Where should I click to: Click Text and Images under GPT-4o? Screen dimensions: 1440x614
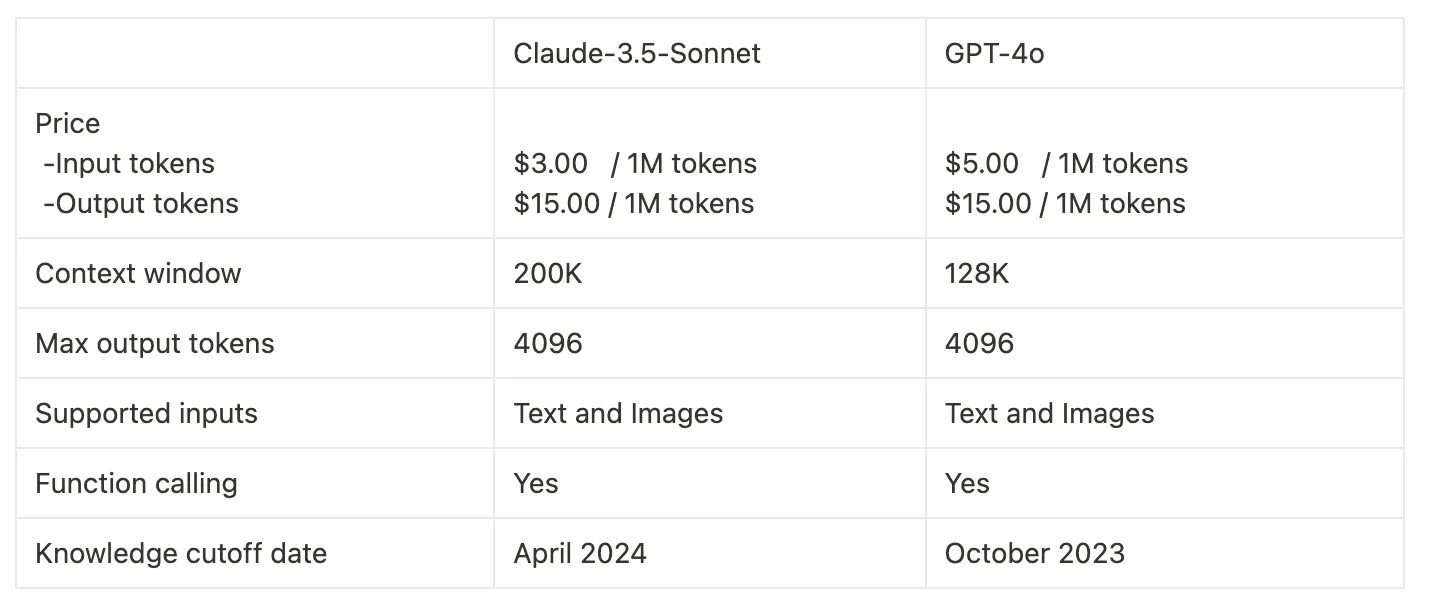click(1049, 414)
